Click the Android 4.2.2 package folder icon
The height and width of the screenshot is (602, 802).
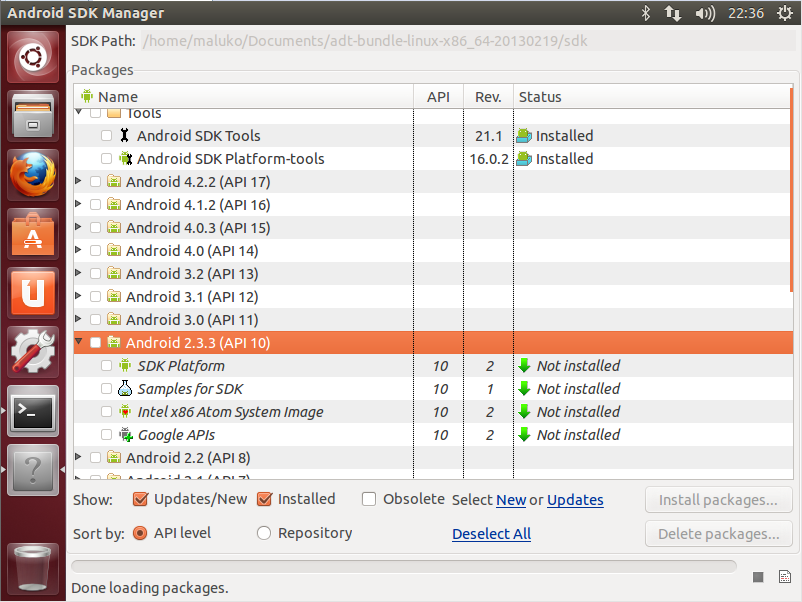(114, 181)
